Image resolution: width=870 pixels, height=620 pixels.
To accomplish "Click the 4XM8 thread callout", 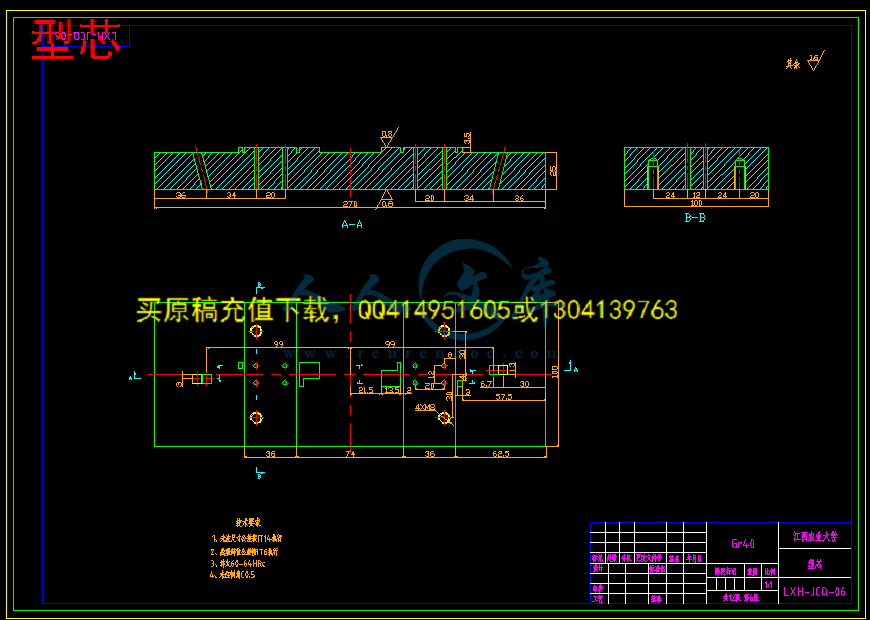I will point(425,407).
